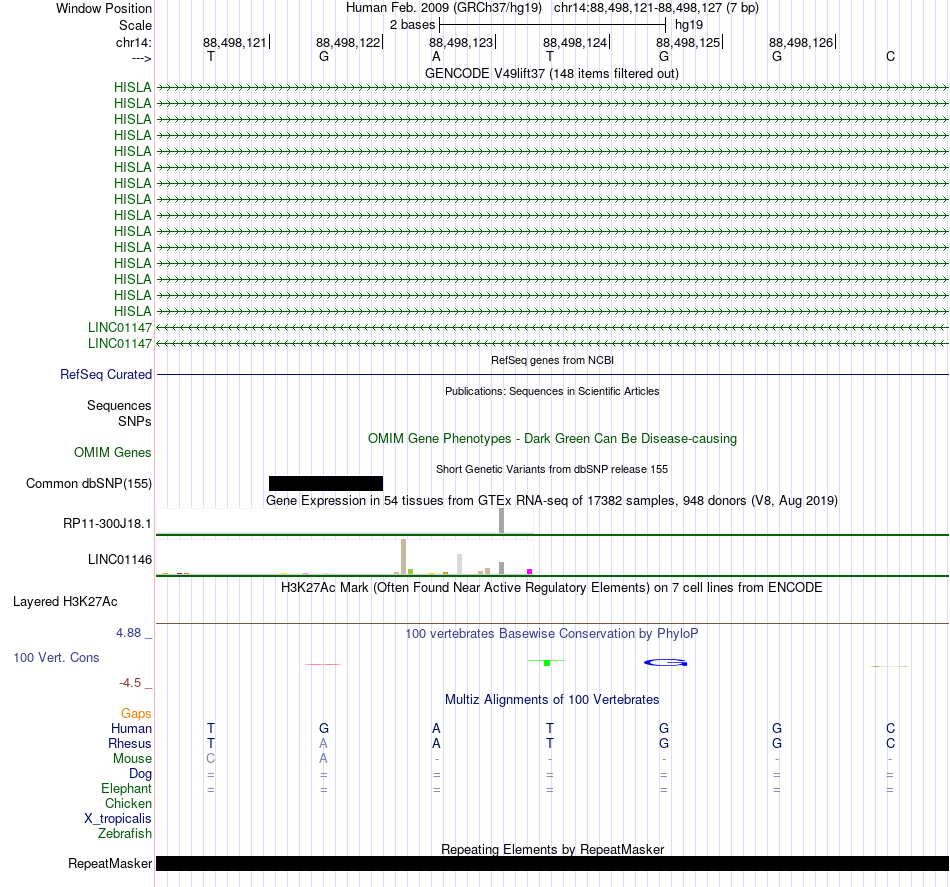The image size is (950, 887).
Task: Click the chr14: ruler label
Action: pos(133,42)
